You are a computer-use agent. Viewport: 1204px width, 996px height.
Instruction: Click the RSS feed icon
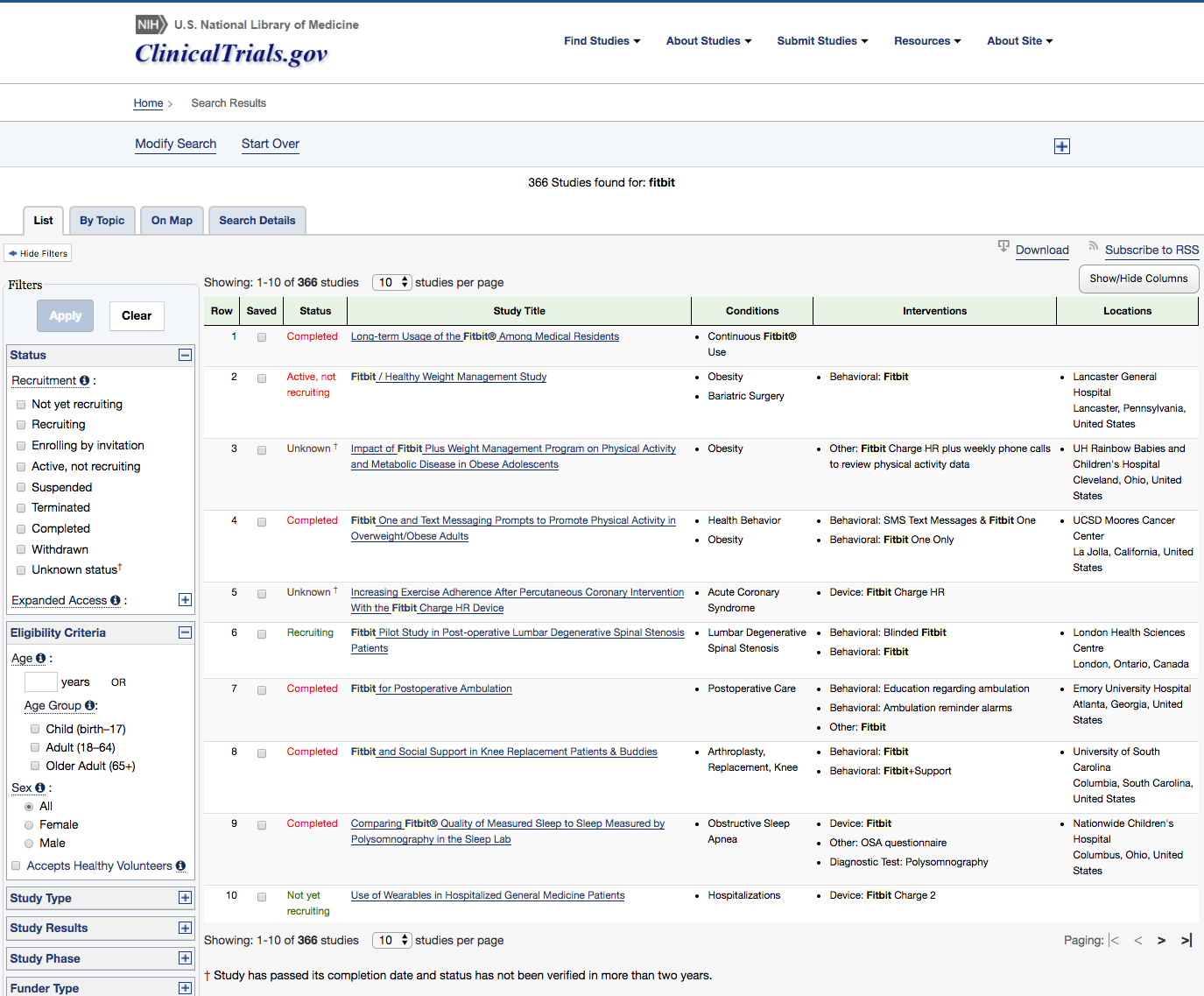[x=1093, y=246]
